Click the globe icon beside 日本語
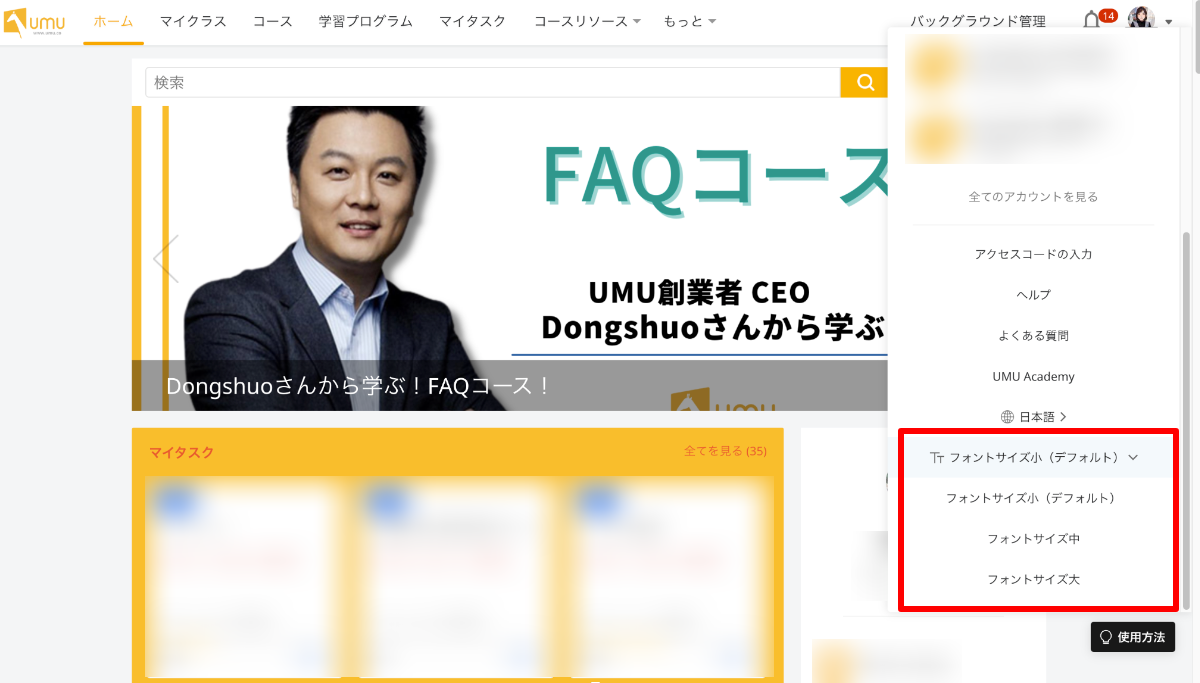Image resolution: width=1200 pixels, height=683 pixels. (x=1007, y=417)
